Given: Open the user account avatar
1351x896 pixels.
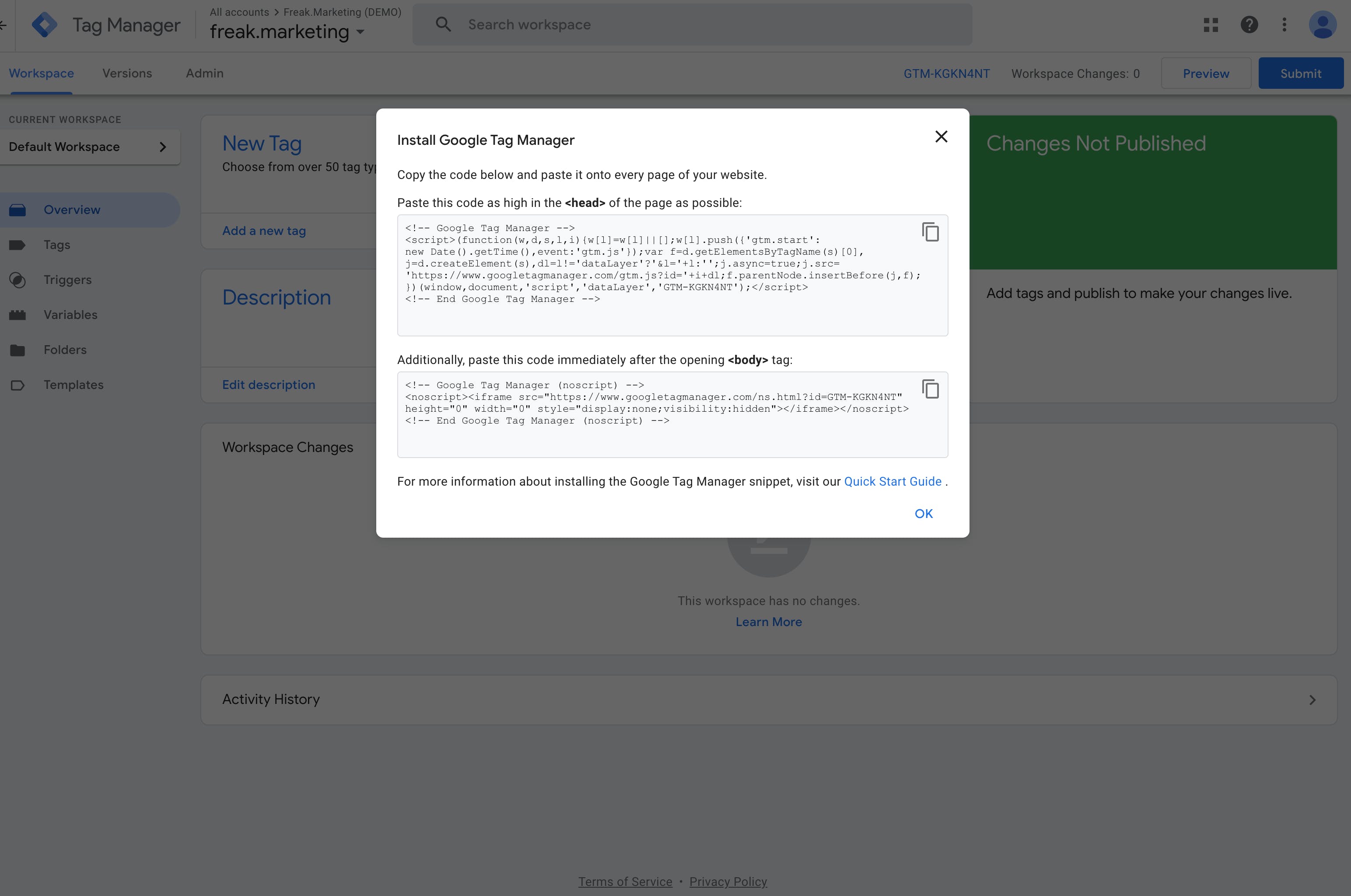Looking at the screenshot, I should point(1323,24).
